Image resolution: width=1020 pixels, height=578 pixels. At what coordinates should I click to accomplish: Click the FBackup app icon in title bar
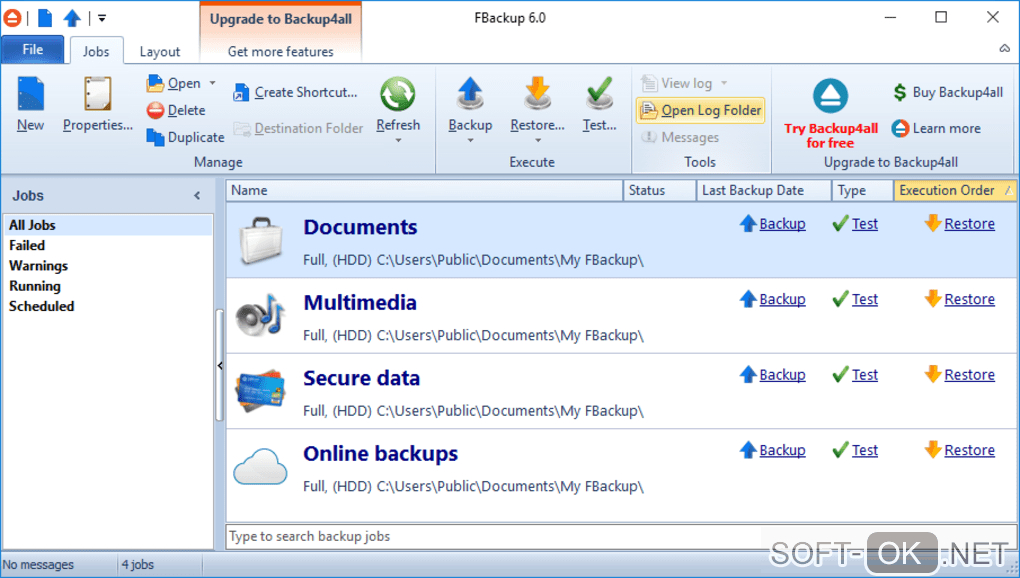click(12, 18)
